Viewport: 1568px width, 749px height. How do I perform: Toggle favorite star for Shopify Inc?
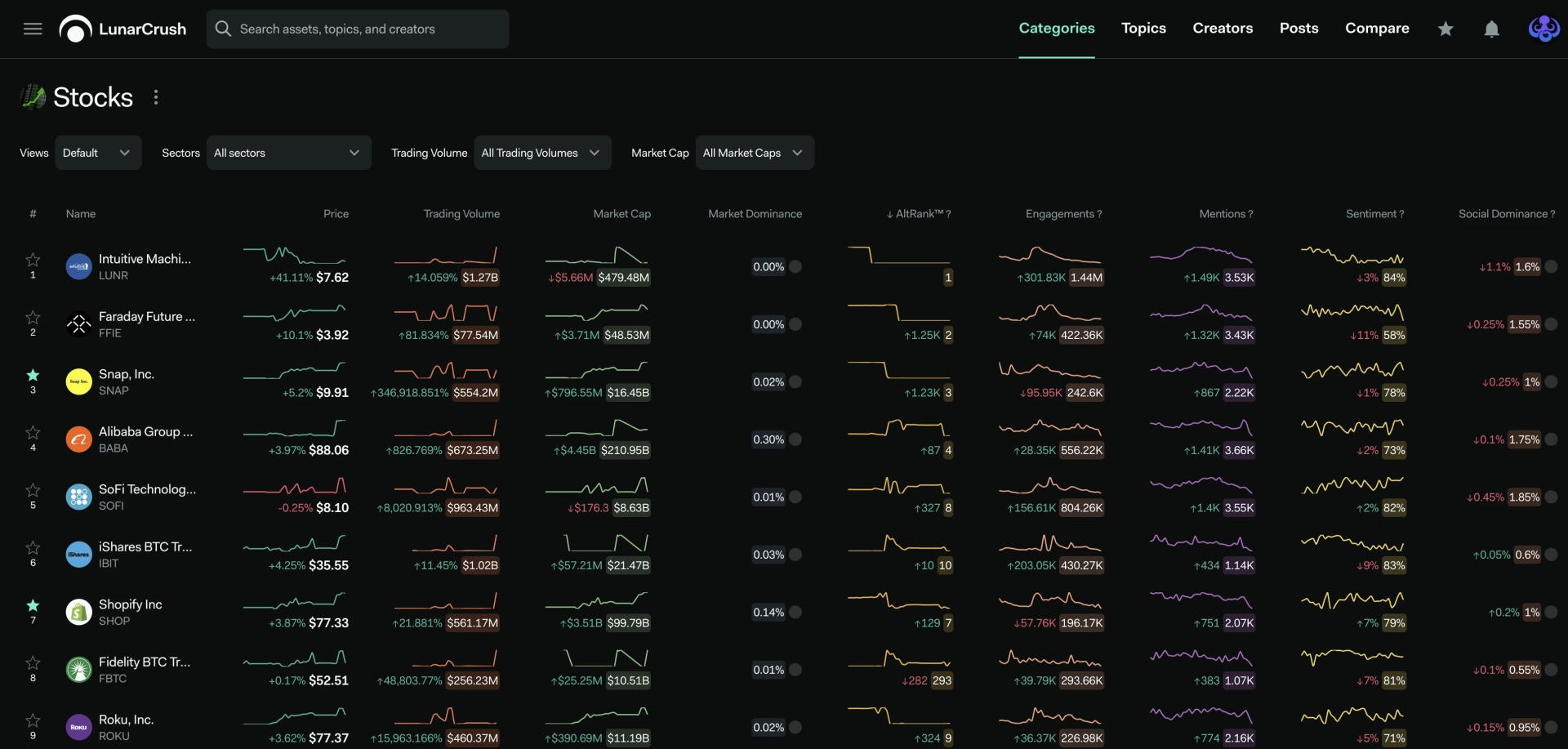tap(33, 605)
